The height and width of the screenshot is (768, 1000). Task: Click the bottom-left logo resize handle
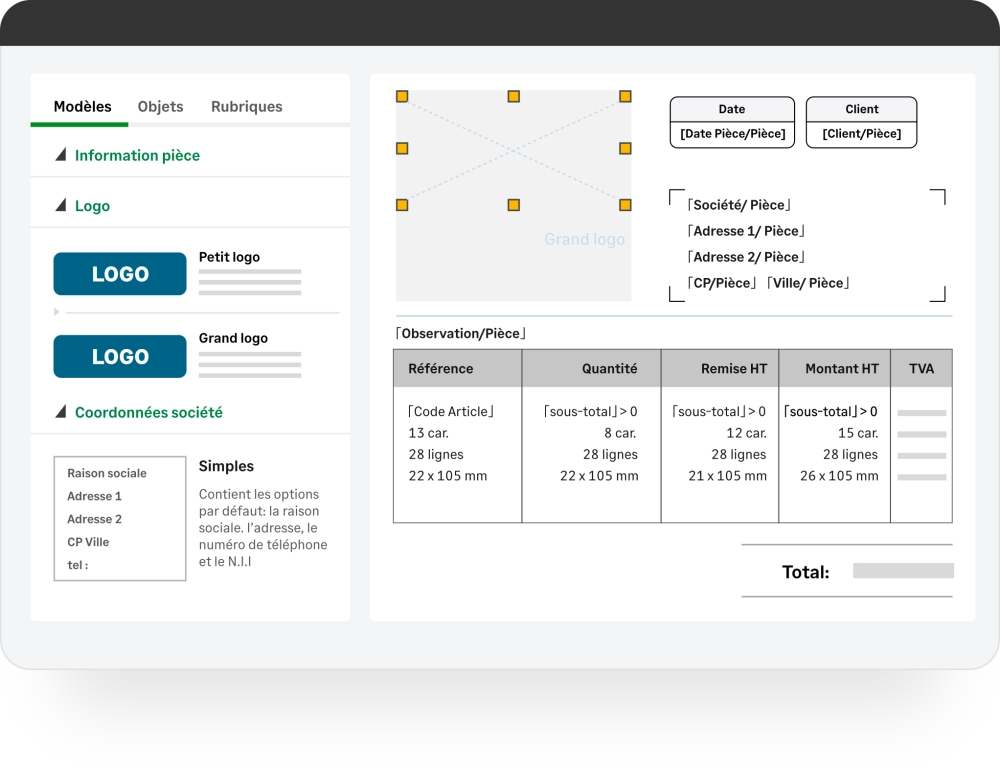[x=402, y=205]
